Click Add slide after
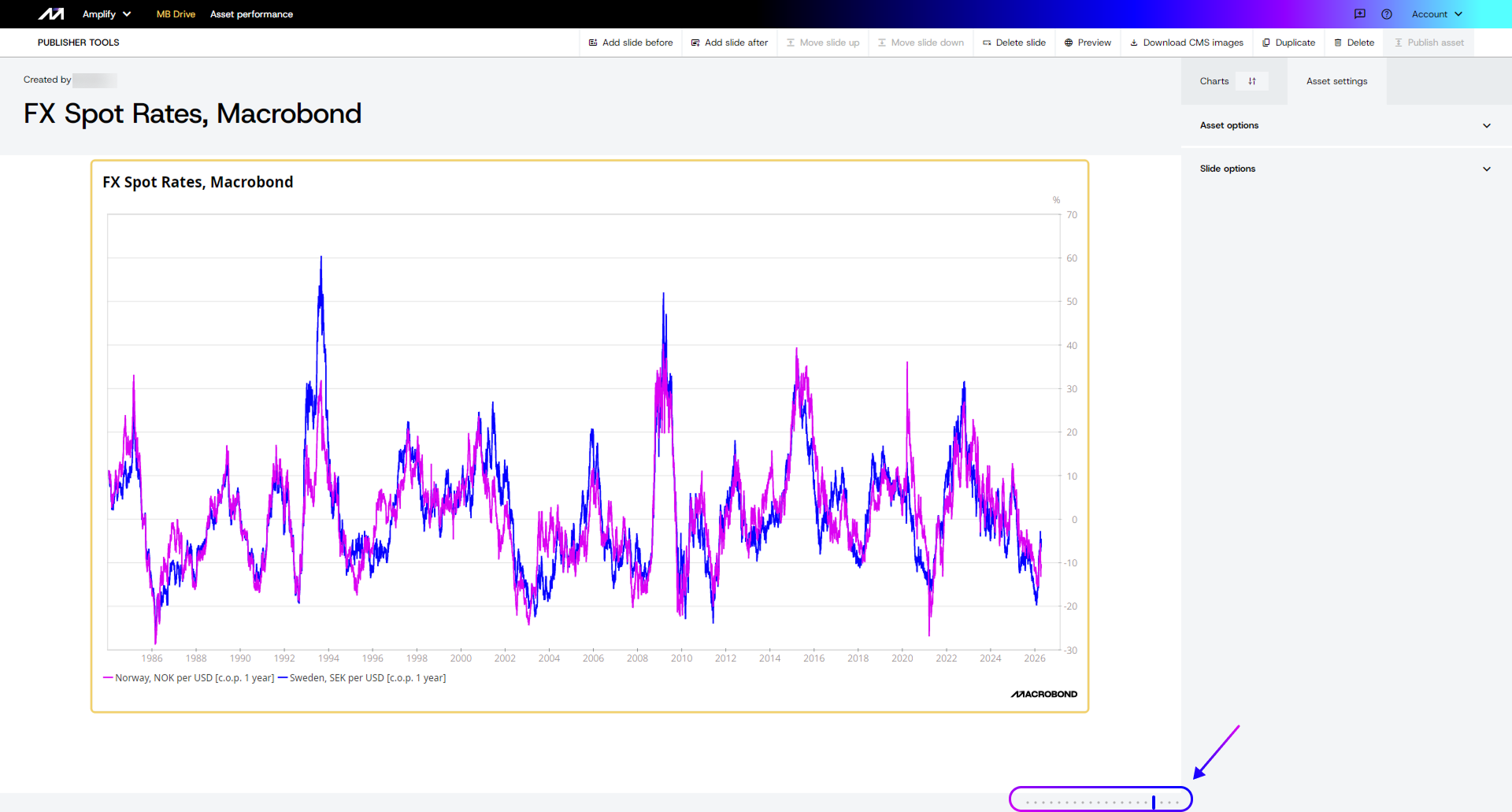1512x812 pixels. [729, 43]
